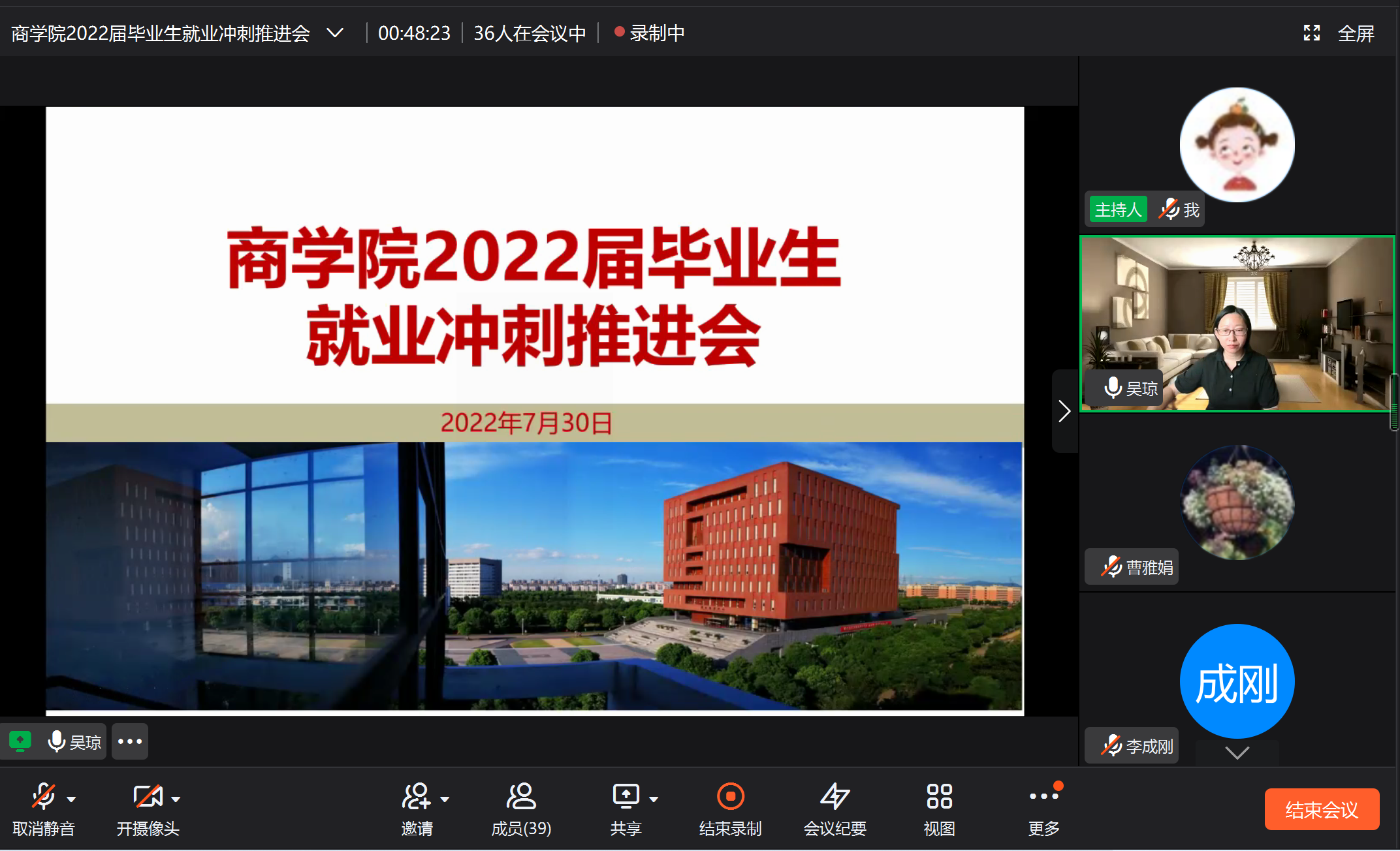The height and width of the screenshot is (851, 1400).
Task: Click the 结束录制 stop recording icon
Action: pos(730,797)
